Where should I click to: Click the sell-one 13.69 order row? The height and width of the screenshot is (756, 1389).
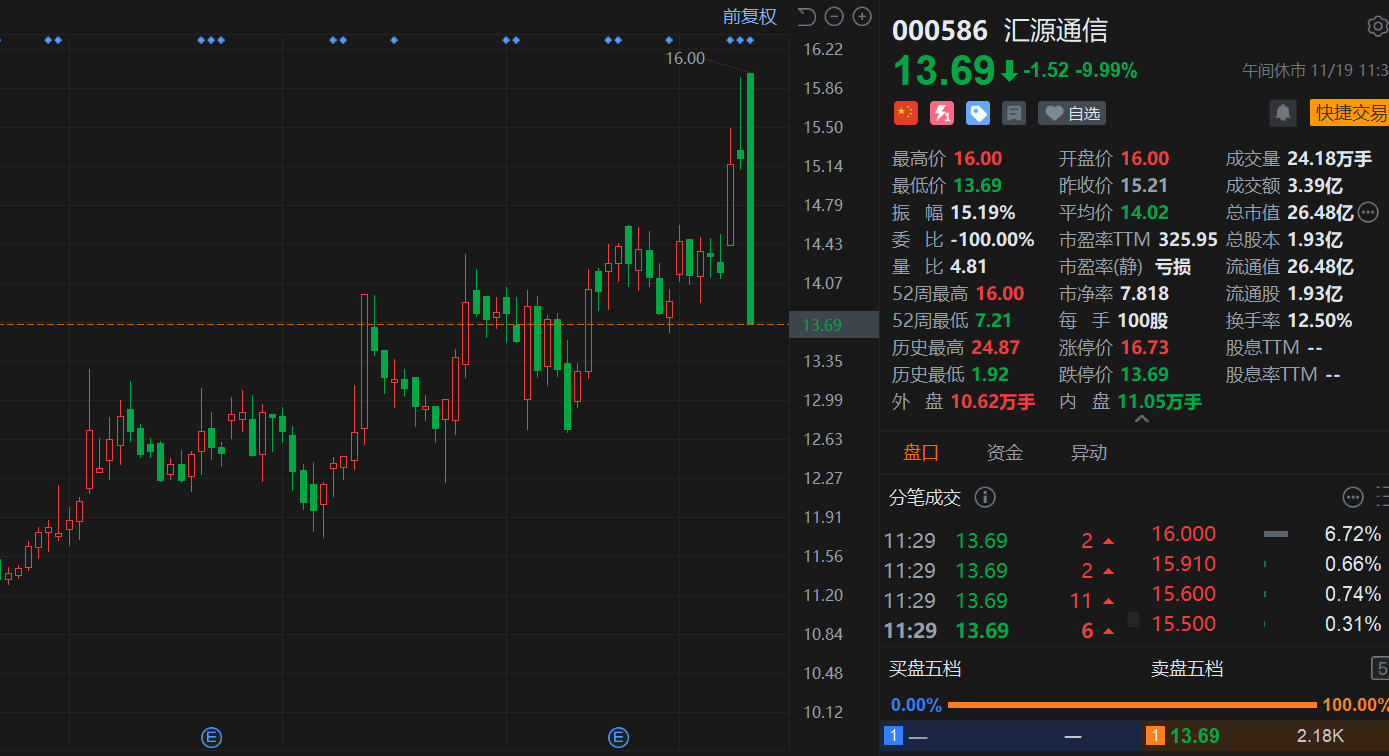click(1265, 736)
